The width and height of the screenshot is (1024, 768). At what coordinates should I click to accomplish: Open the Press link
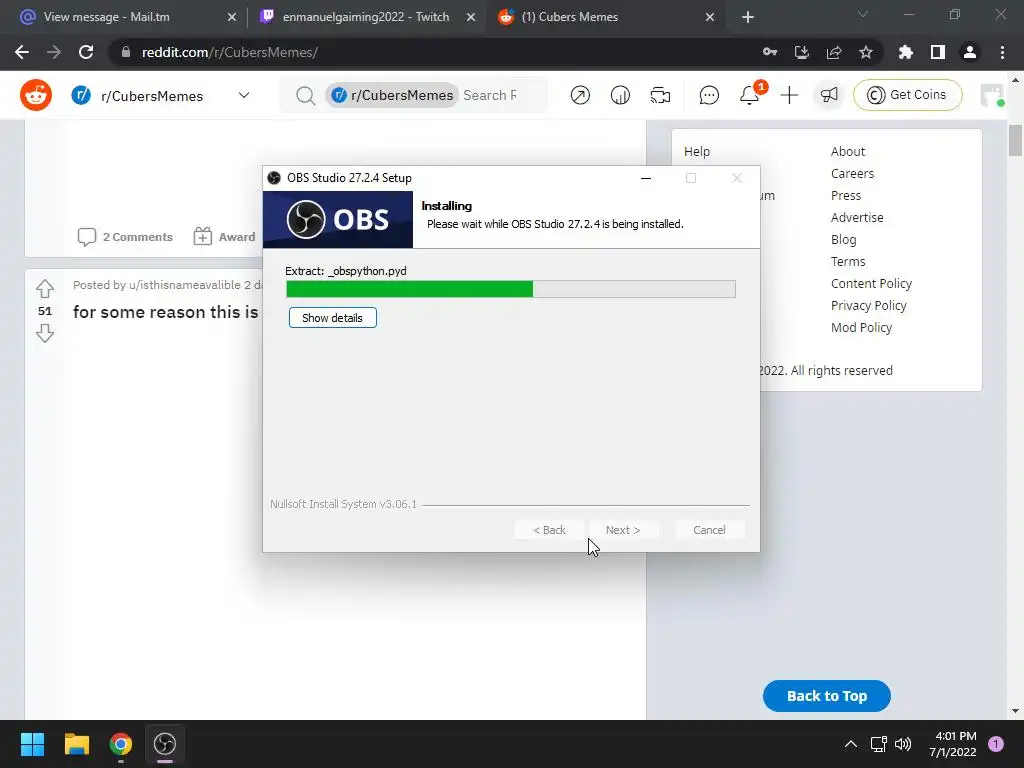click(x=846, y=195)
